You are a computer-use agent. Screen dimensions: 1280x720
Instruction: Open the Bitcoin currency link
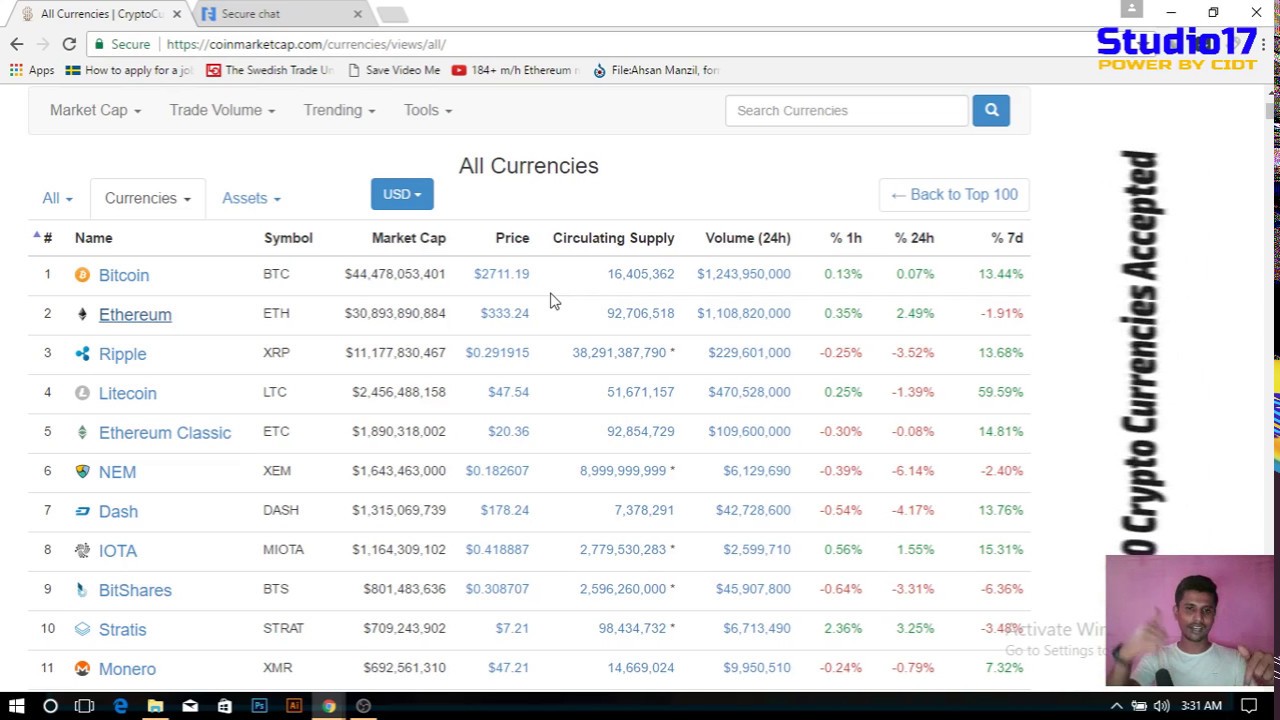click(x=124, y=275)
